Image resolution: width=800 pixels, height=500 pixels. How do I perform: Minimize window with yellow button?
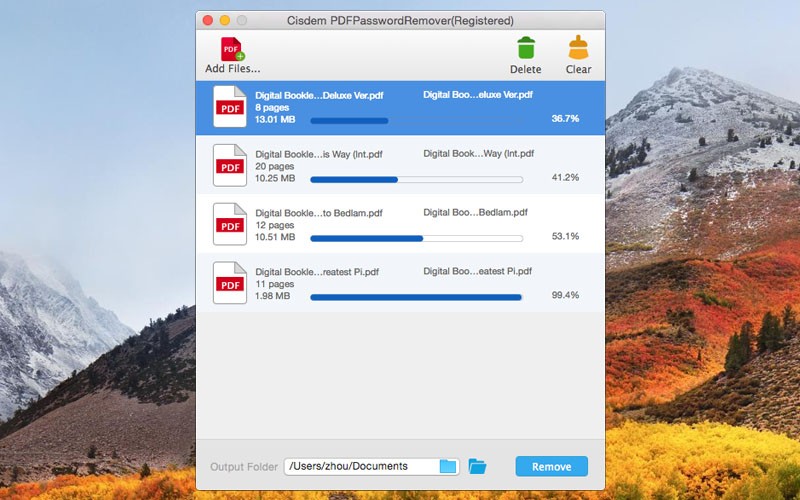(x=224, y=20)
